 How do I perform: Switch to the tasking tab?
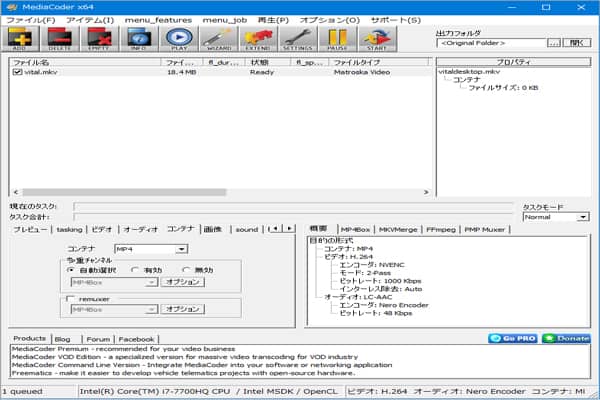pos(69,229)
